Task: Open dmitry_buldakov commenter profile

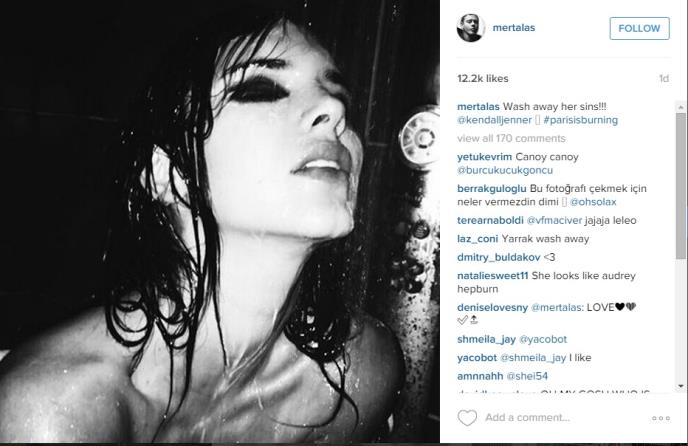Action: tap(498, 257)
